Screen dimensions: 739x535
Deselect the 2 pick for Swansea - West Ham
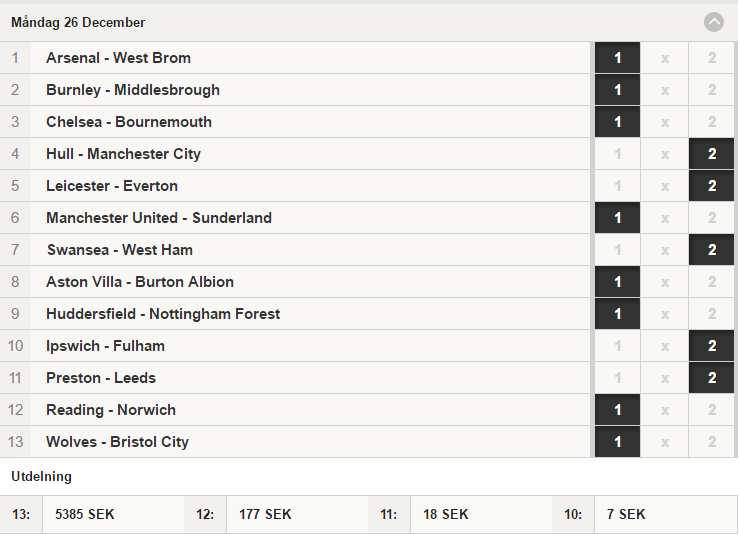point(712,250)
